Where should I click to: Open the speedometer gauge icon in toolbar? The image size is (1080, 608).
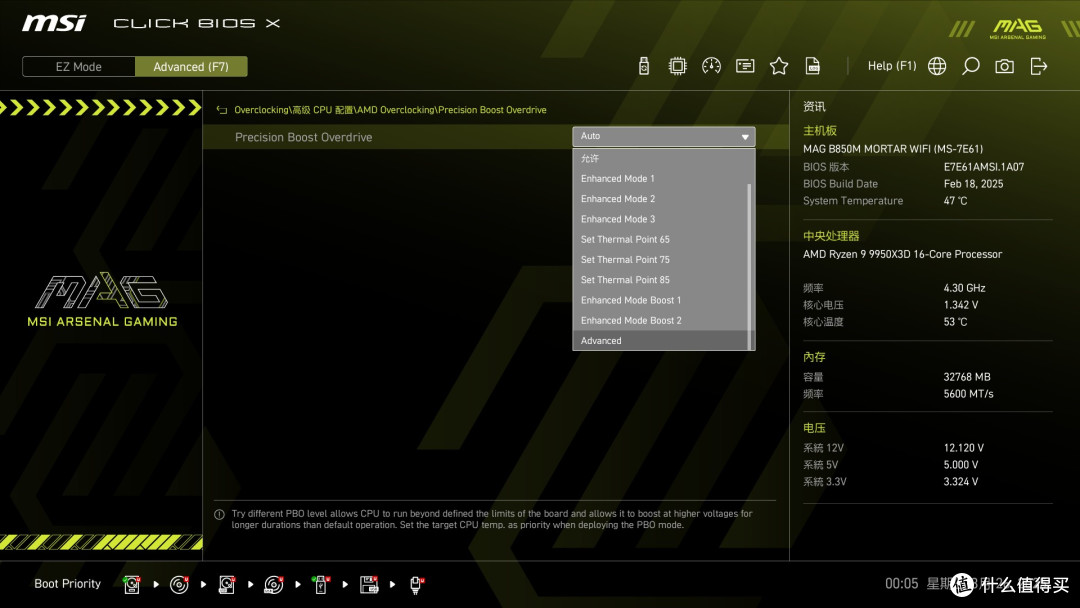pyautogui.click(x=712, y=66)
